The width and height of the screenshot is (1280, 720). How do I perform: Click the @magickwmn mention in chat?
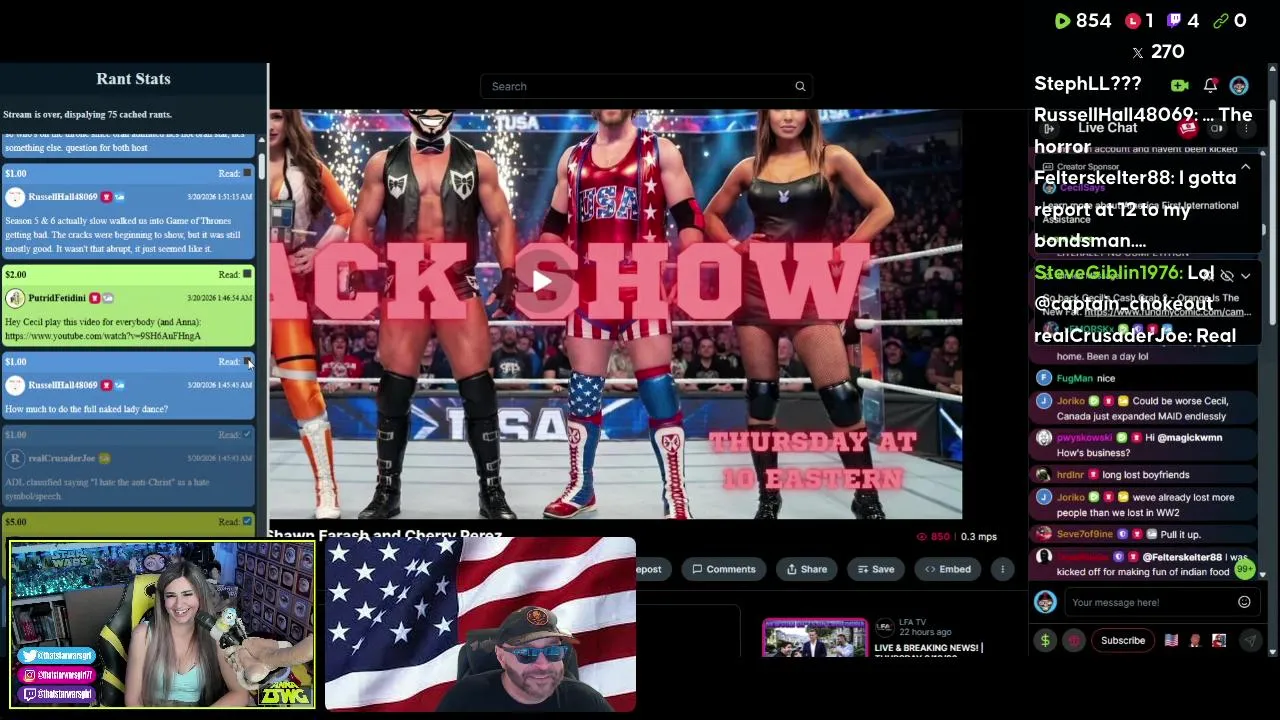point(1189,438)
